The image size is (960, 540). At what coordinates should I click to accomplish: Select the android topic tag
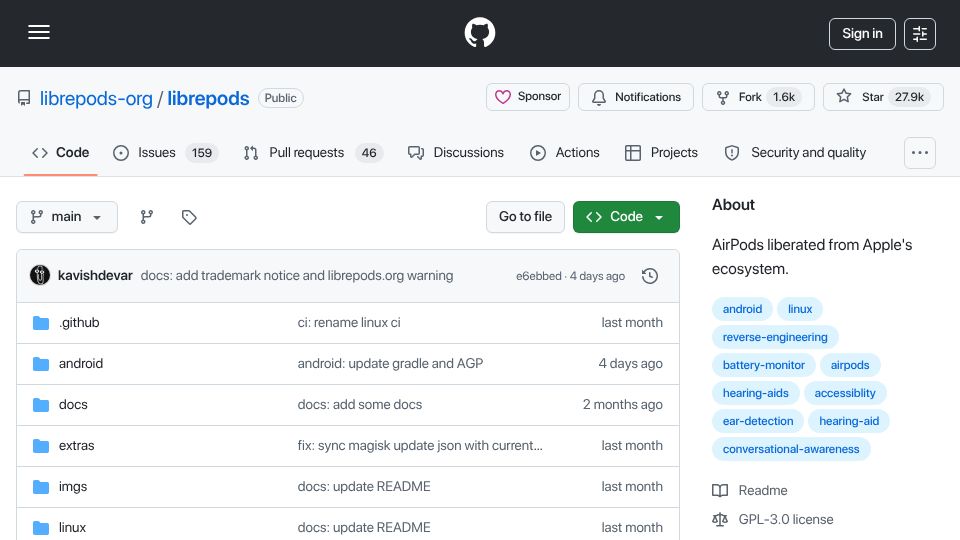(x=742, y=309)
